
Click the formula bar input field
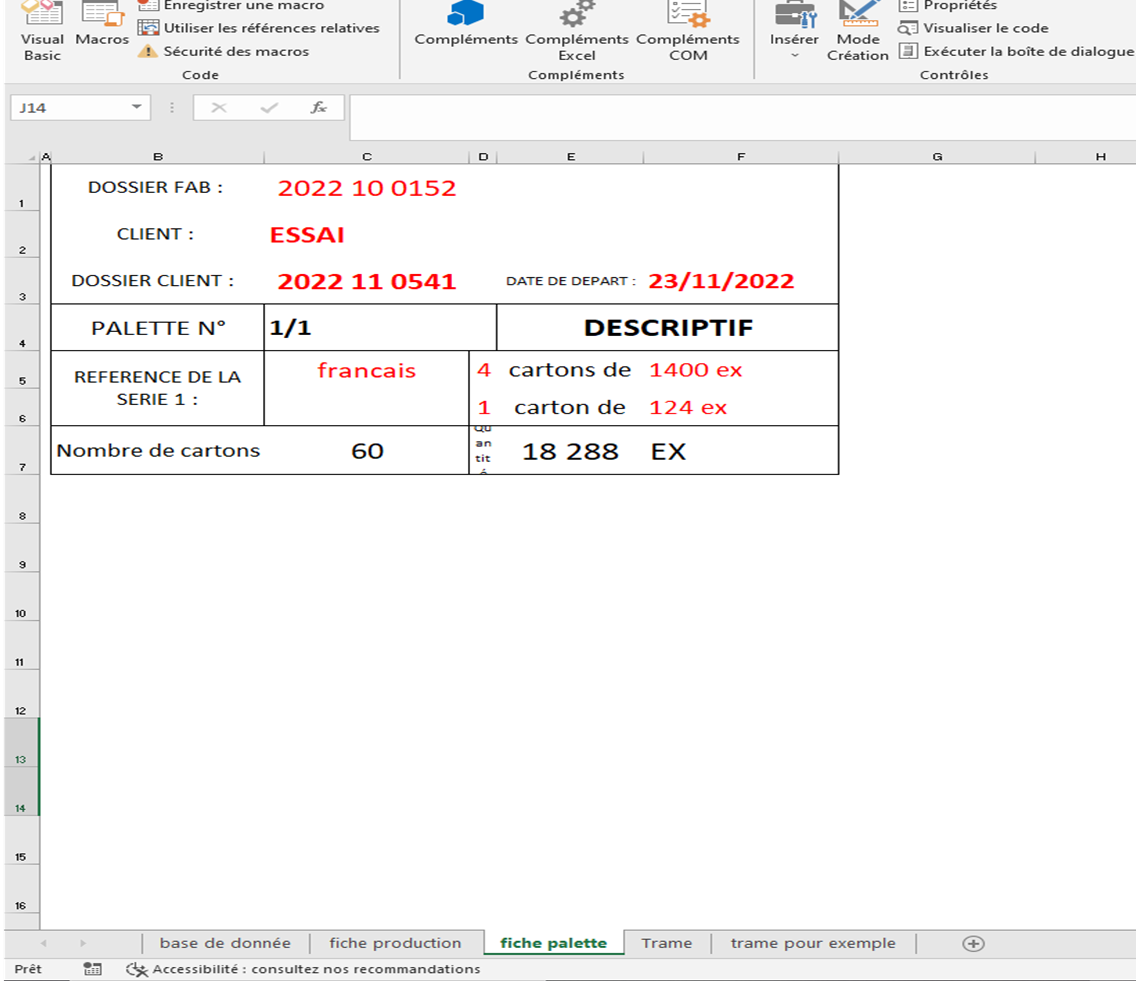740,117
